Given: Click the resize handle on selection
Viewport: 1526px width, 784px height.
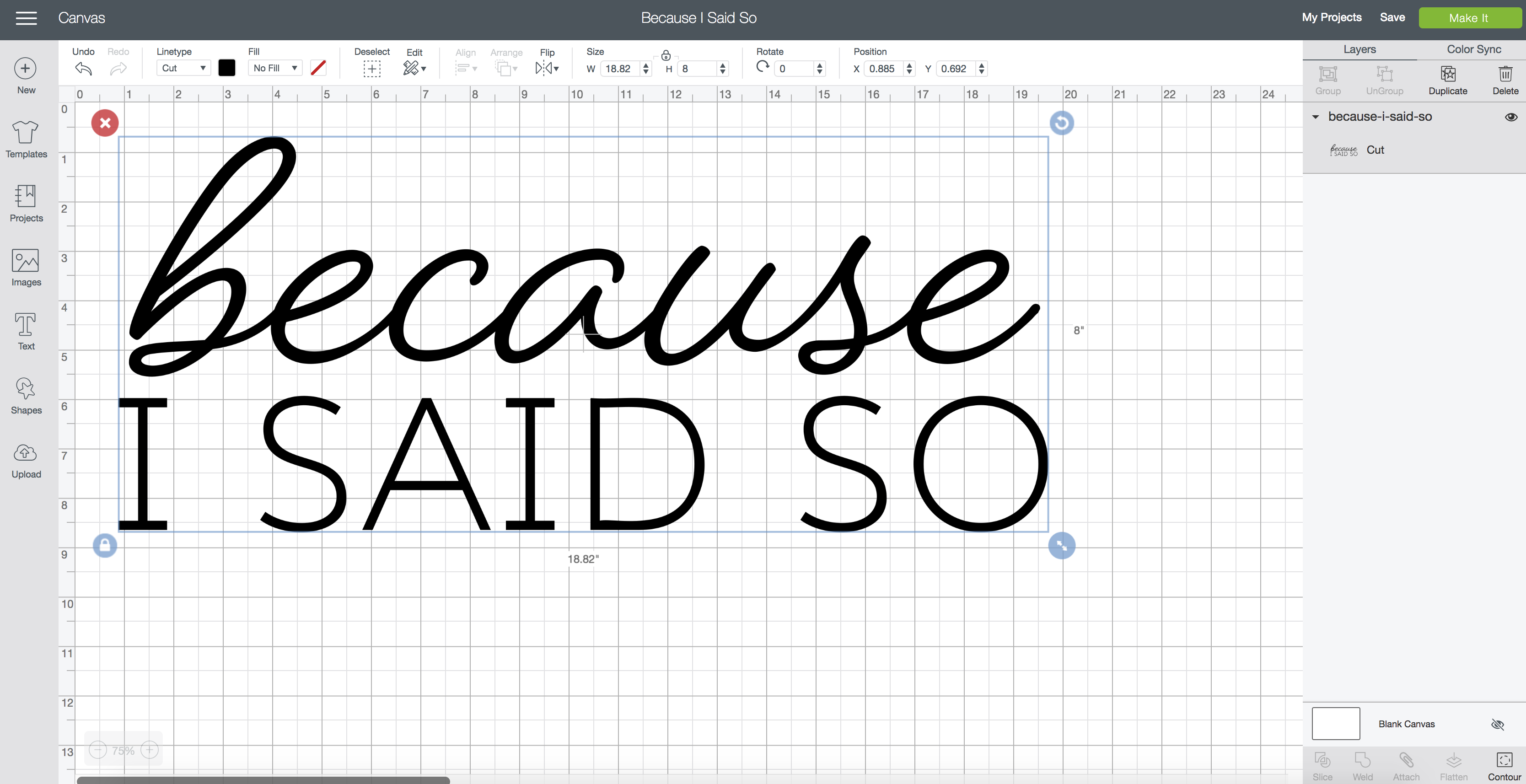Looking at the screenshot, I should [1062, 546].
